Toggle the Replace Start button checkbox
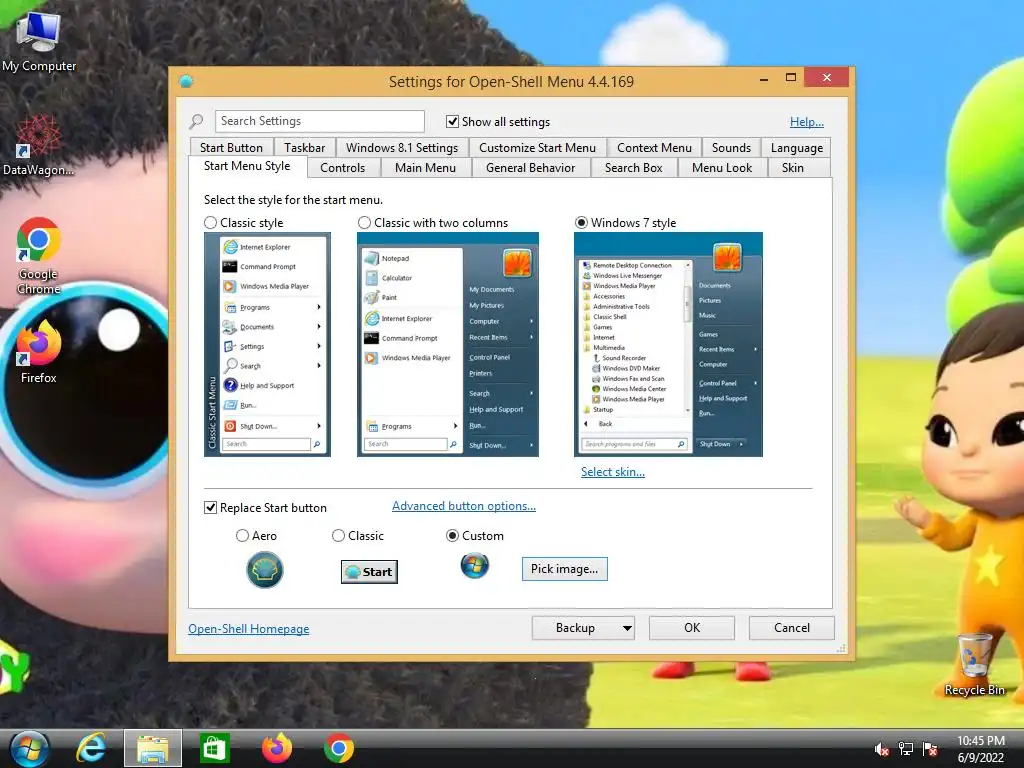 click(x=210, y=507)
